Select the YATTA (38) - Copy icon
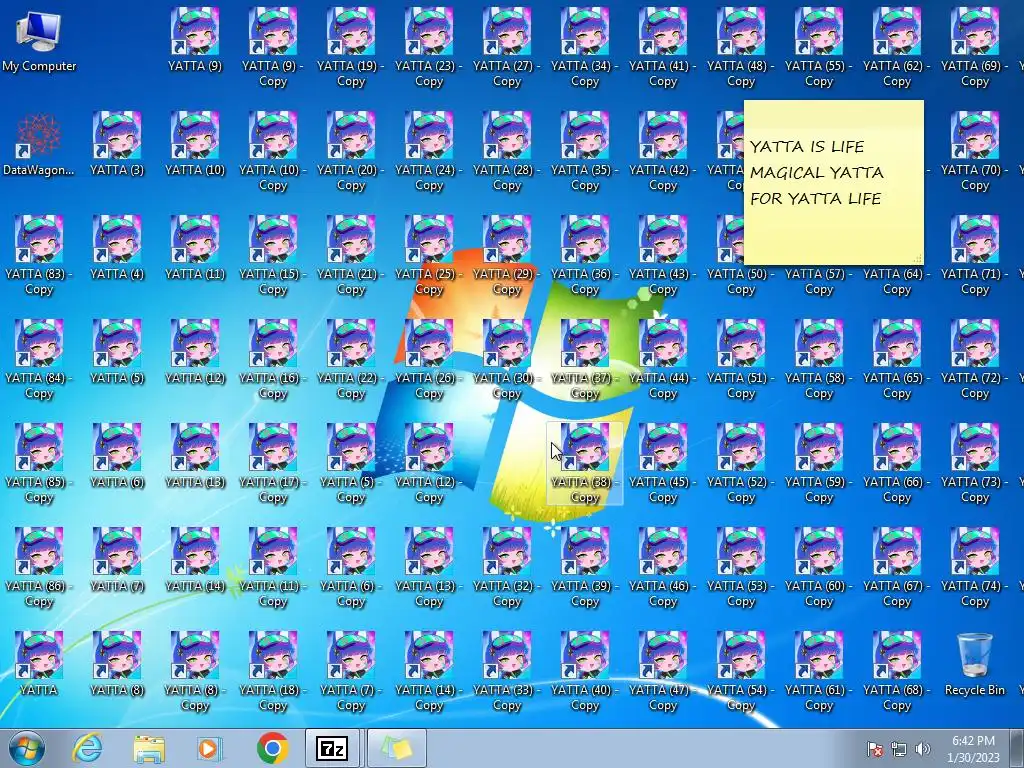 point(584,463)
